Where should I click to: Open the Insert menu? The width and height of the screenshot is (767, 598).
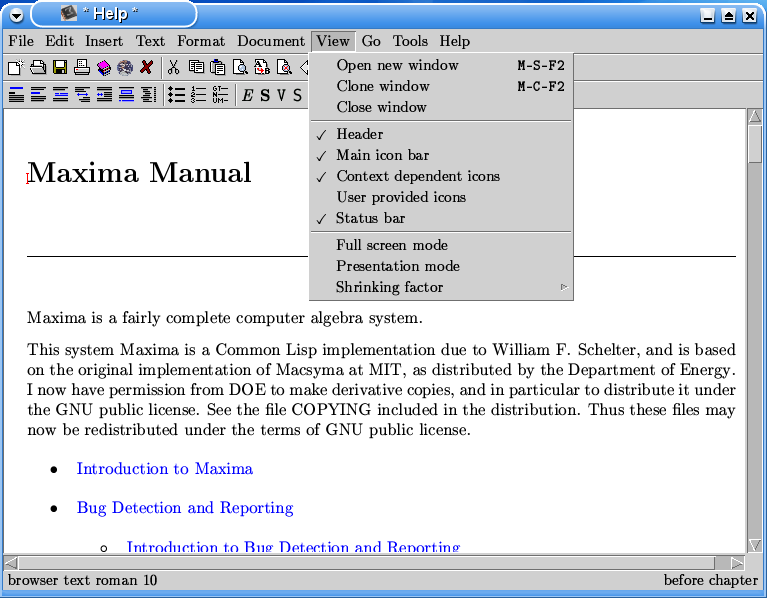tap(104, 41)
